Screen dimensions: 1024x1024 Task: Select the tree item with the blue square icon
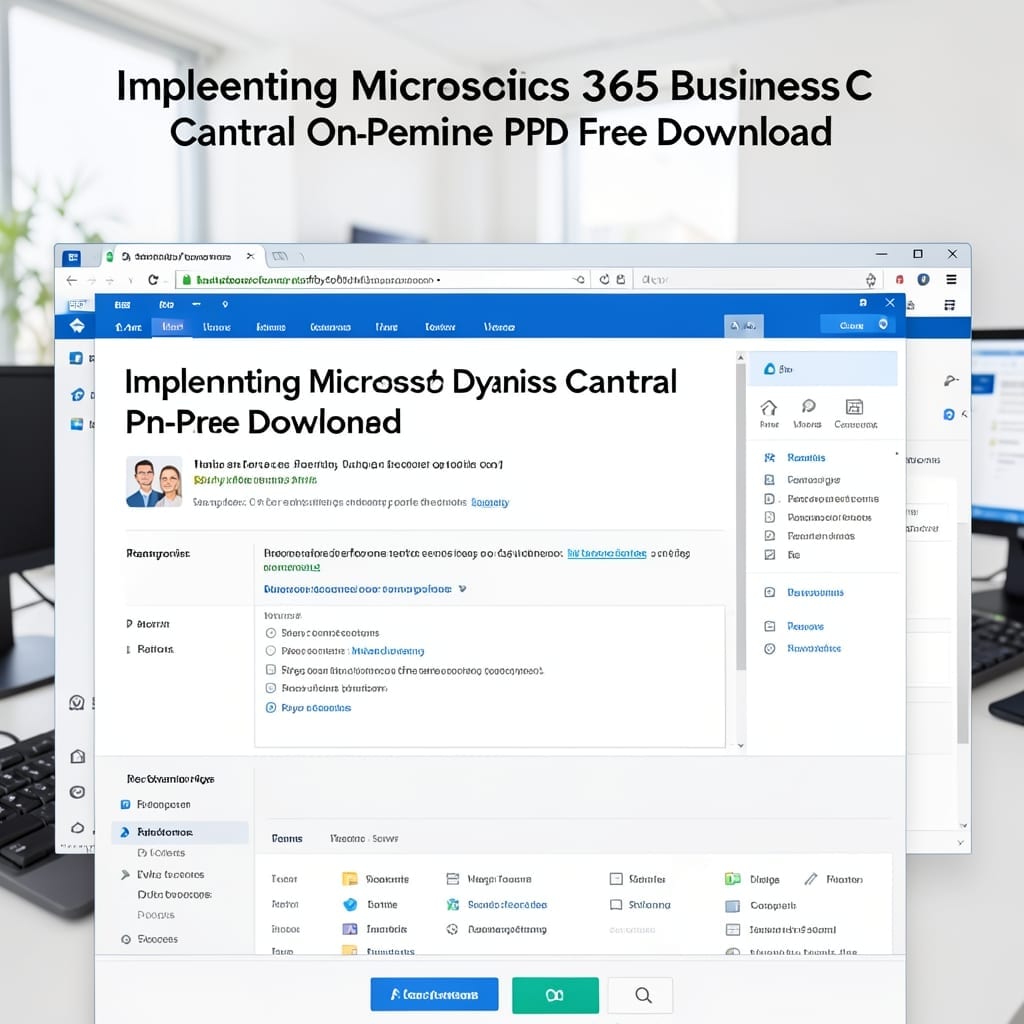pos(156,805)
